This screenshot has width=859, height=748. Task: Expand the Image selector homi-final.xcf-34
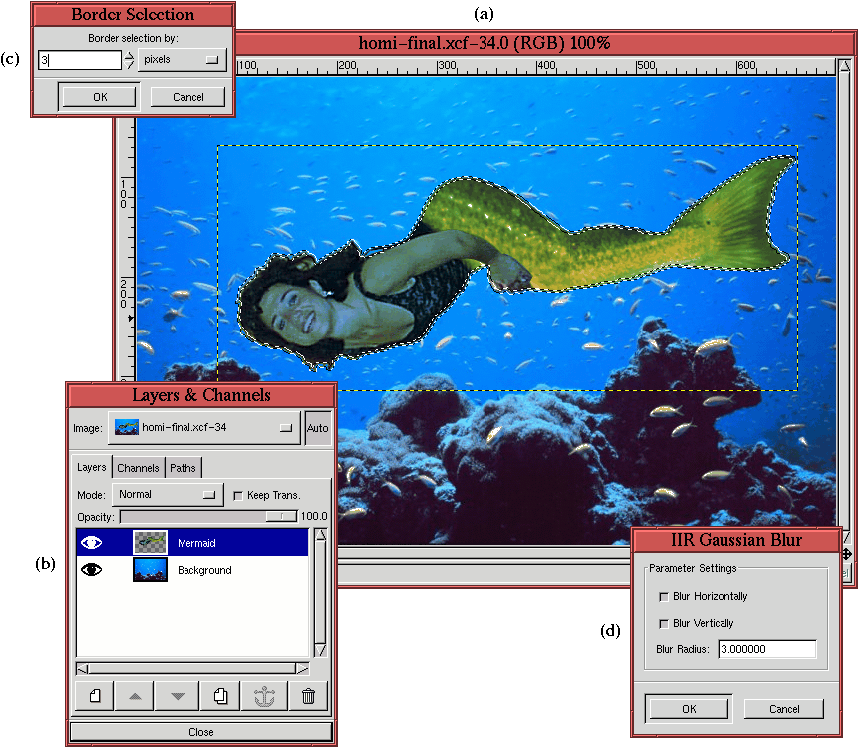click(x=204, y=427)
